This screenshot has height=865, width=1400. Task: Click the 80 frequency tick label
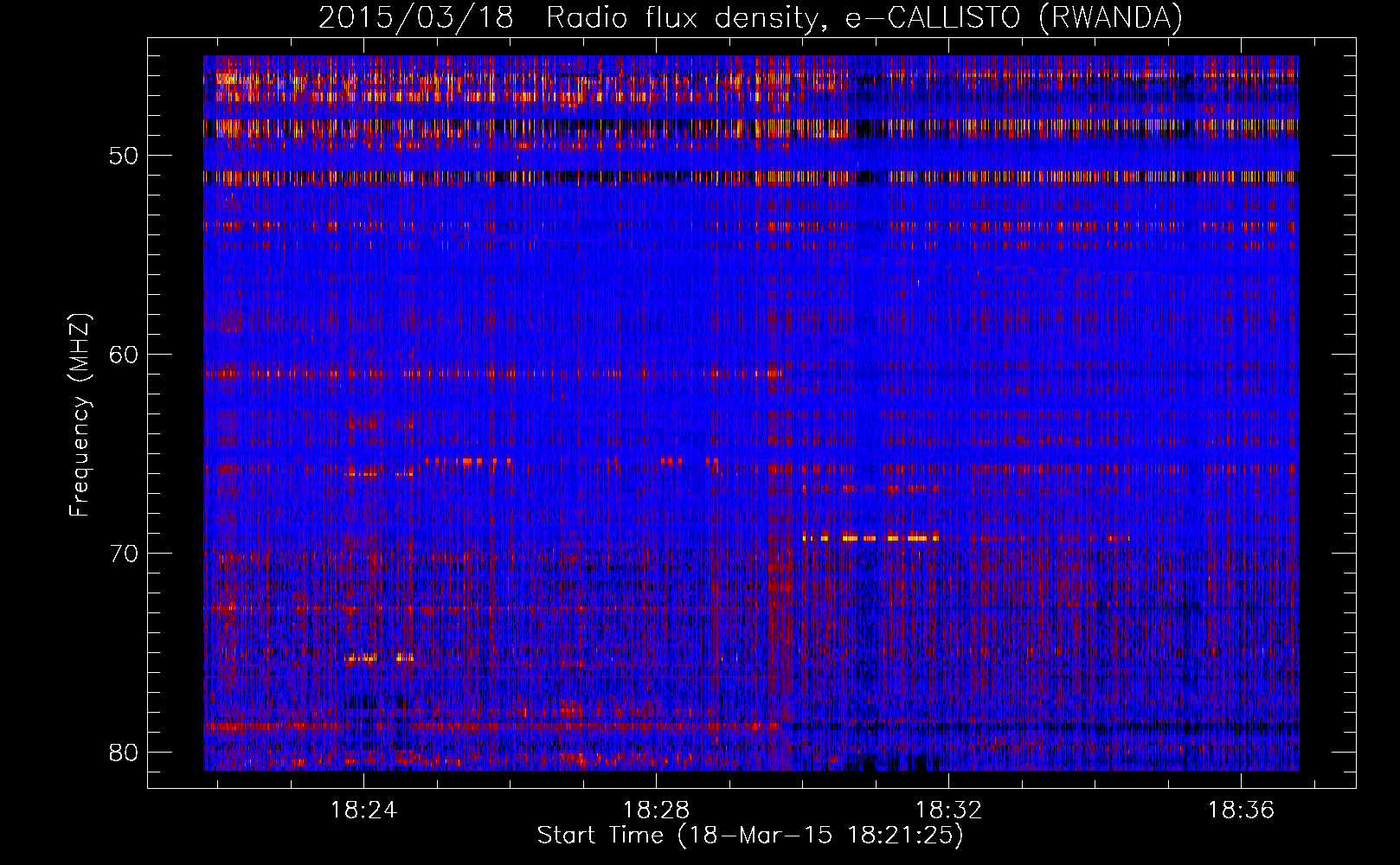click(x=125, y=752)
